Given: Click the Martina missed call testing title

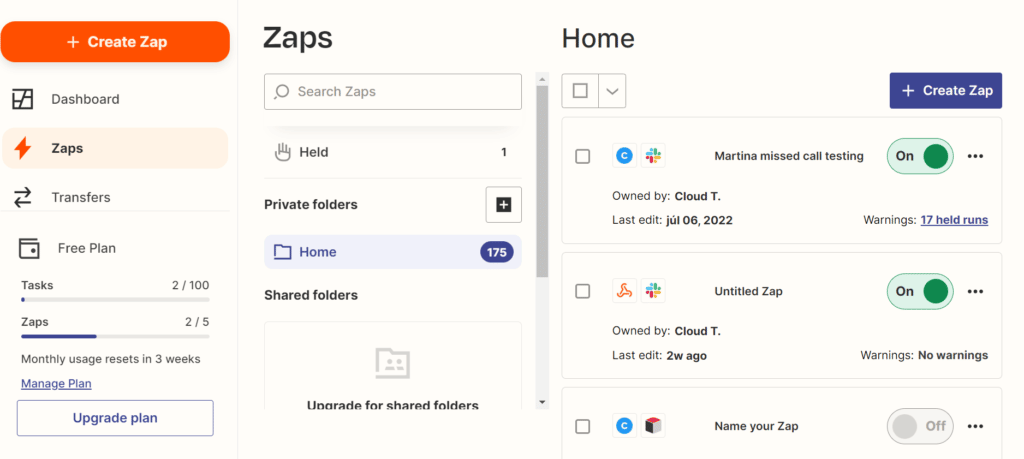Looking at the screenshot, I should pyautogui.click(x=789, y=156).
